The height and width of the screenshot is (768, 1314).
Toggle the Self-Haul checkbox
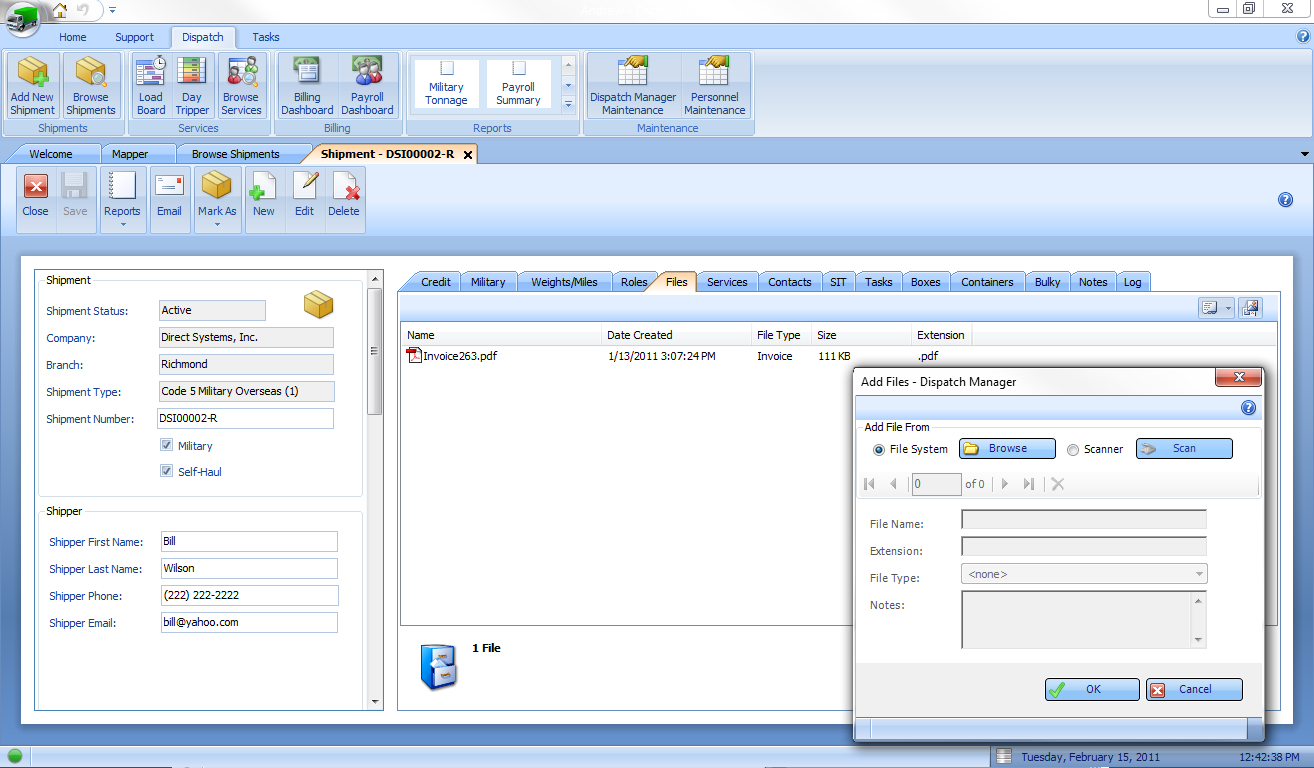coord(167,471)
